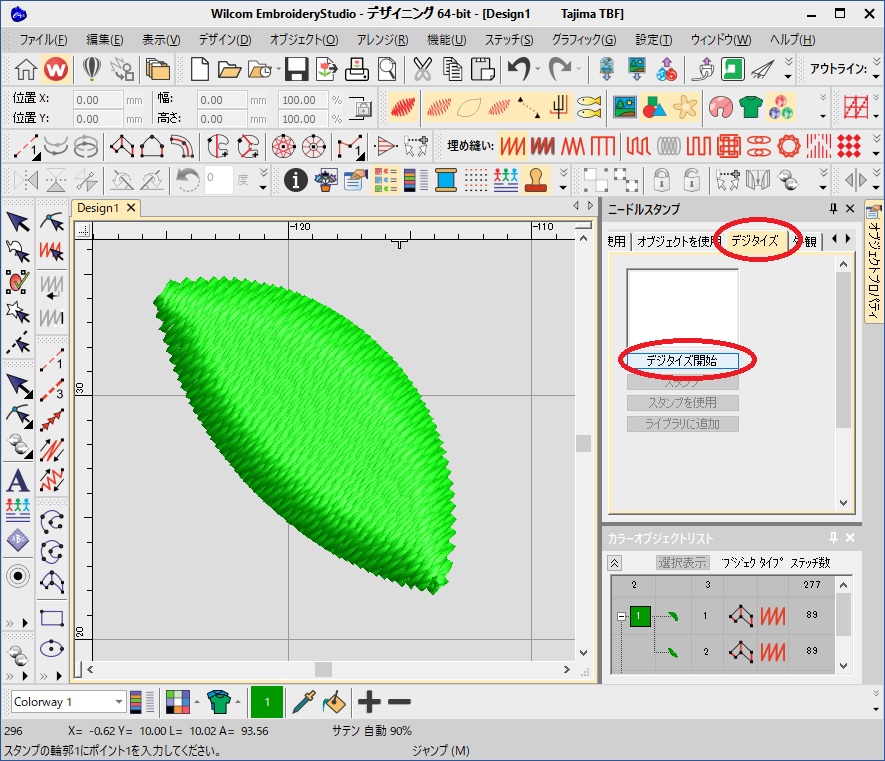Click the デジタイズ開始 button
The height and width of the screenshot is (761, 885).
pos(681,361)
